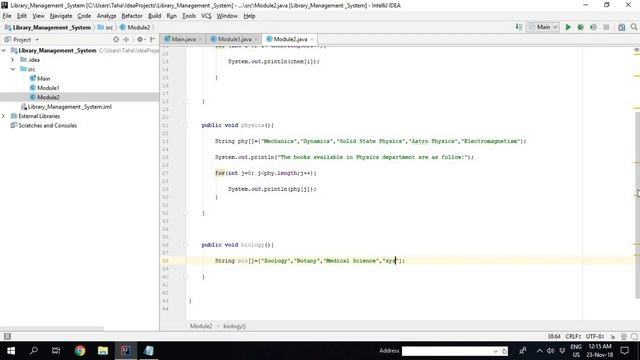Open Task View on the taskbar

56,351
